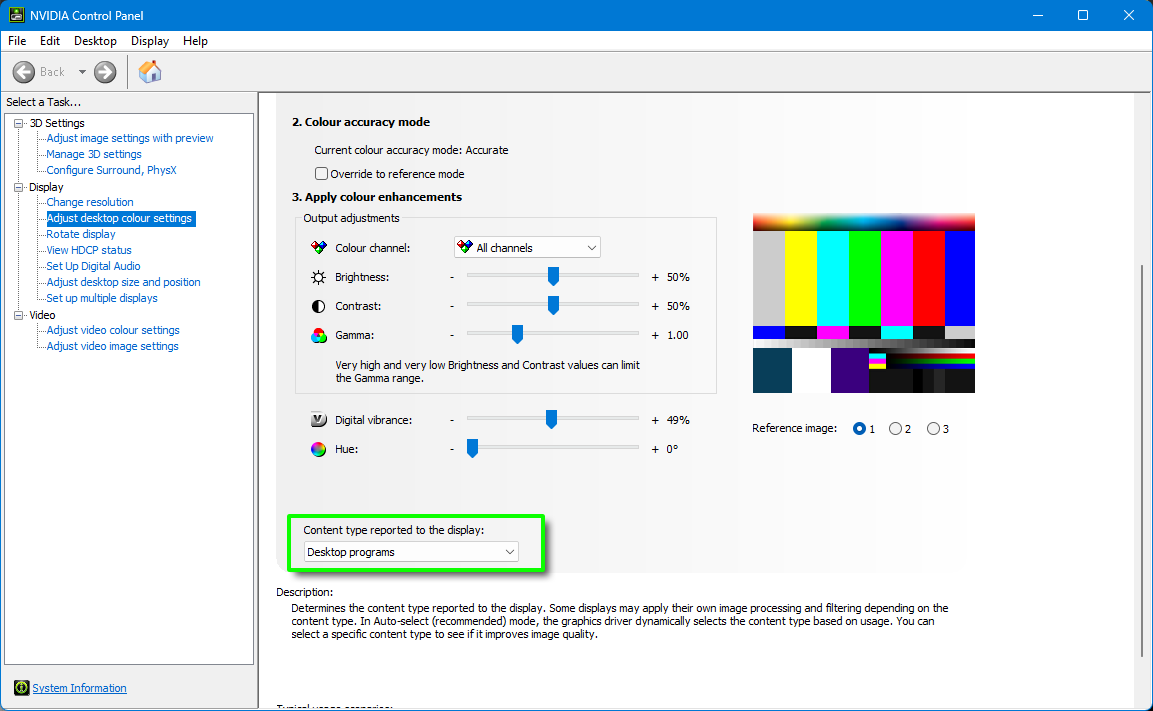Click the plus sign next to Brightness
1153x711 pixels.
[655, 277]
